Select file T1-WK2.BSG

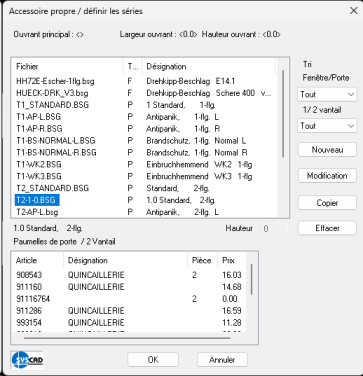coord(39,165)
